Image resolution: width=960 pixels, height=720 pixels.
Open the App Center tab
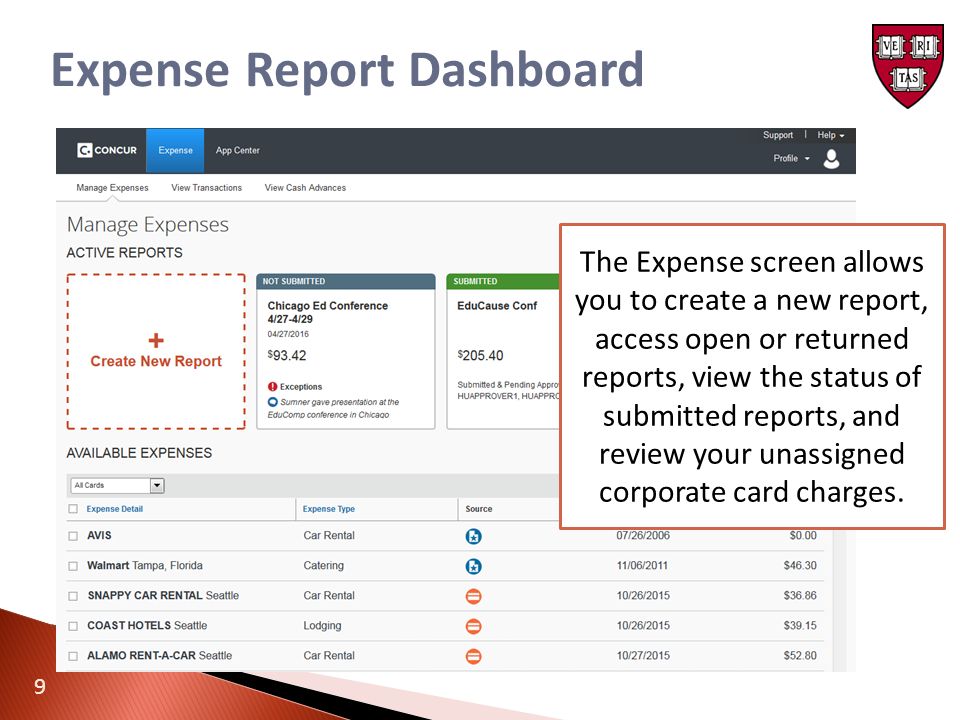click(238, 150)
